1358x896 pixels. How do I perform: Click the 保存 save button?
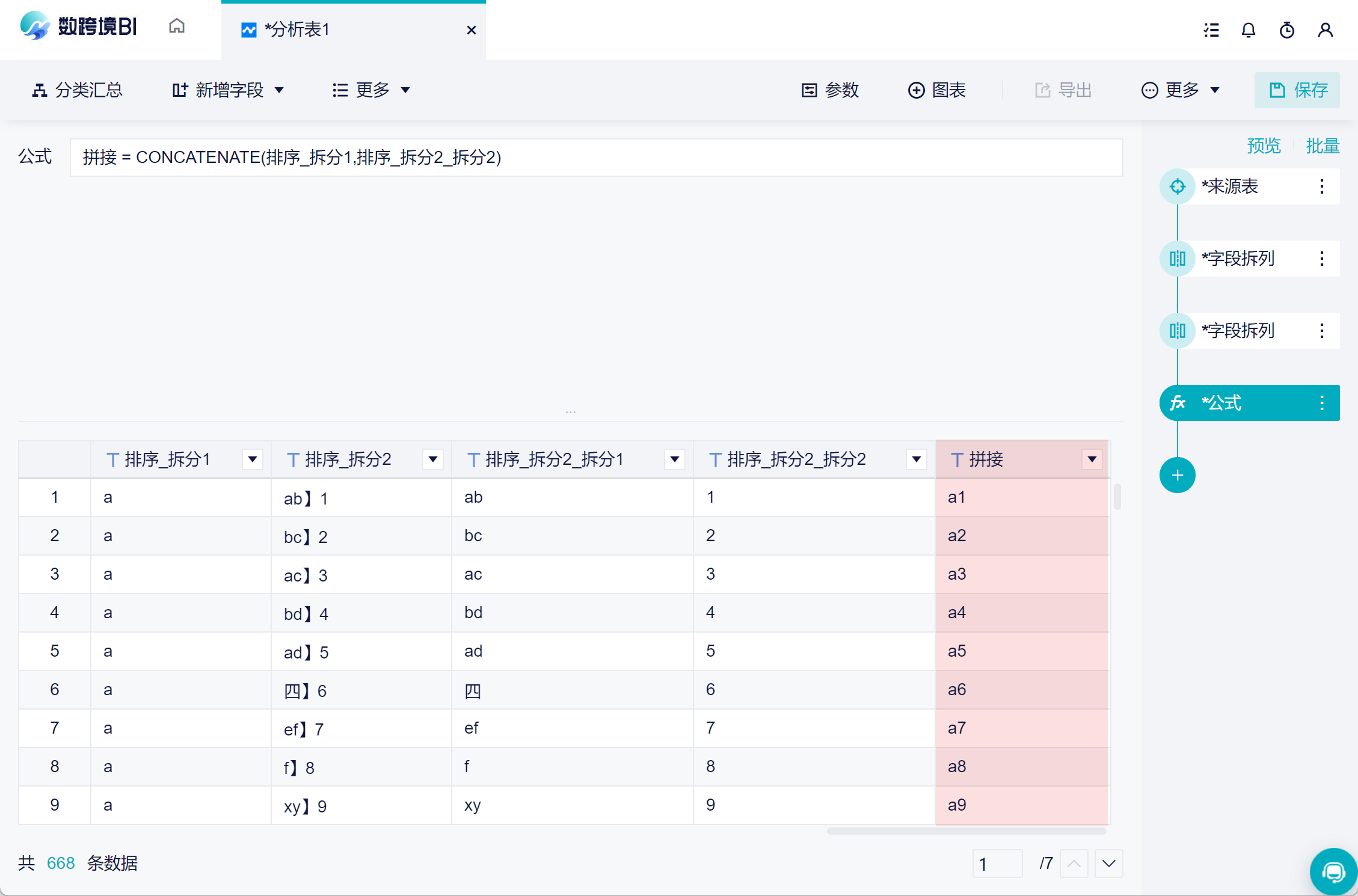click(x=1297, y=90)
